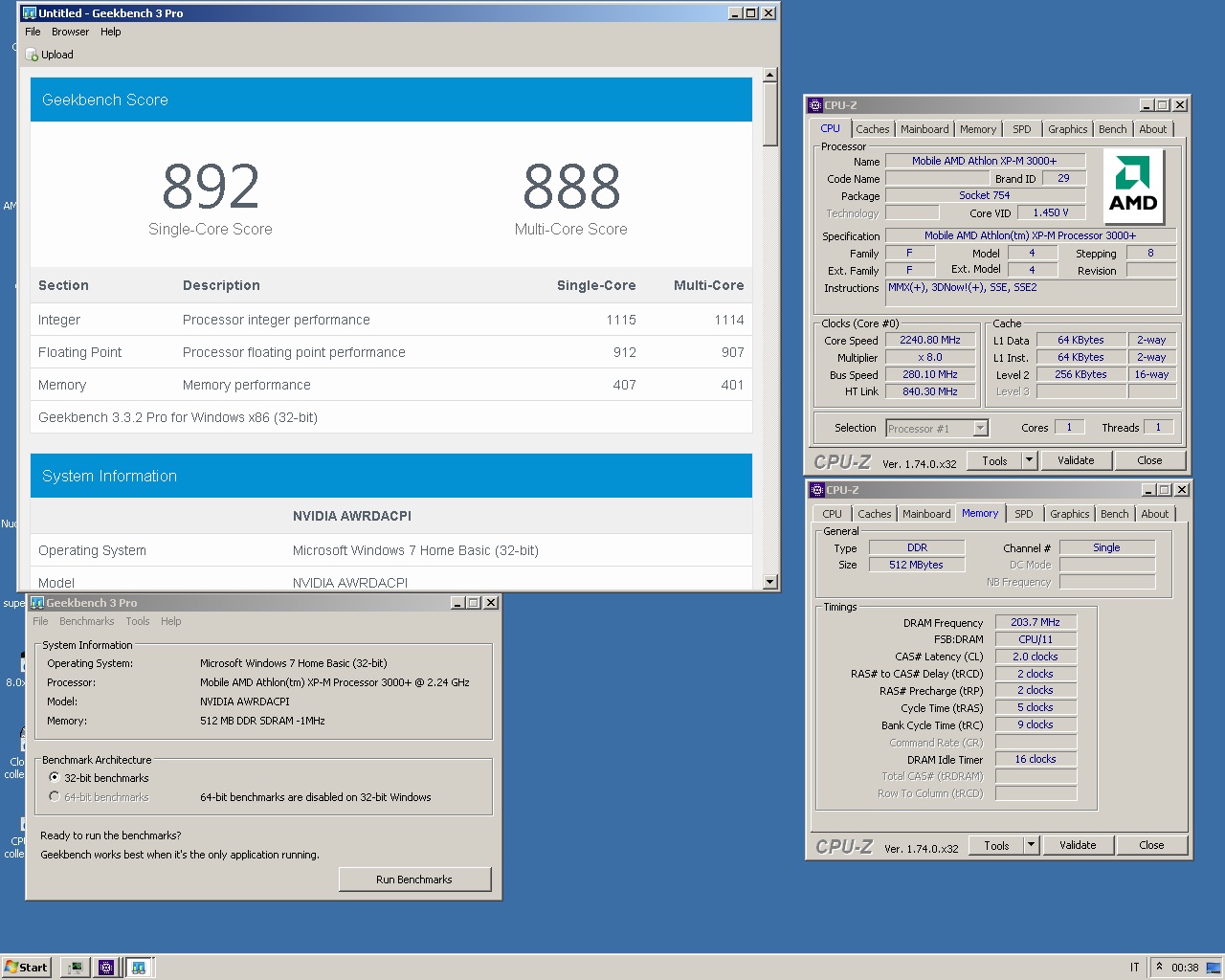Open the File menu in the Untitled Geekbench window
Image resolution: width=1225 pixels, height=980 pixels.
(x=33, y=32)
